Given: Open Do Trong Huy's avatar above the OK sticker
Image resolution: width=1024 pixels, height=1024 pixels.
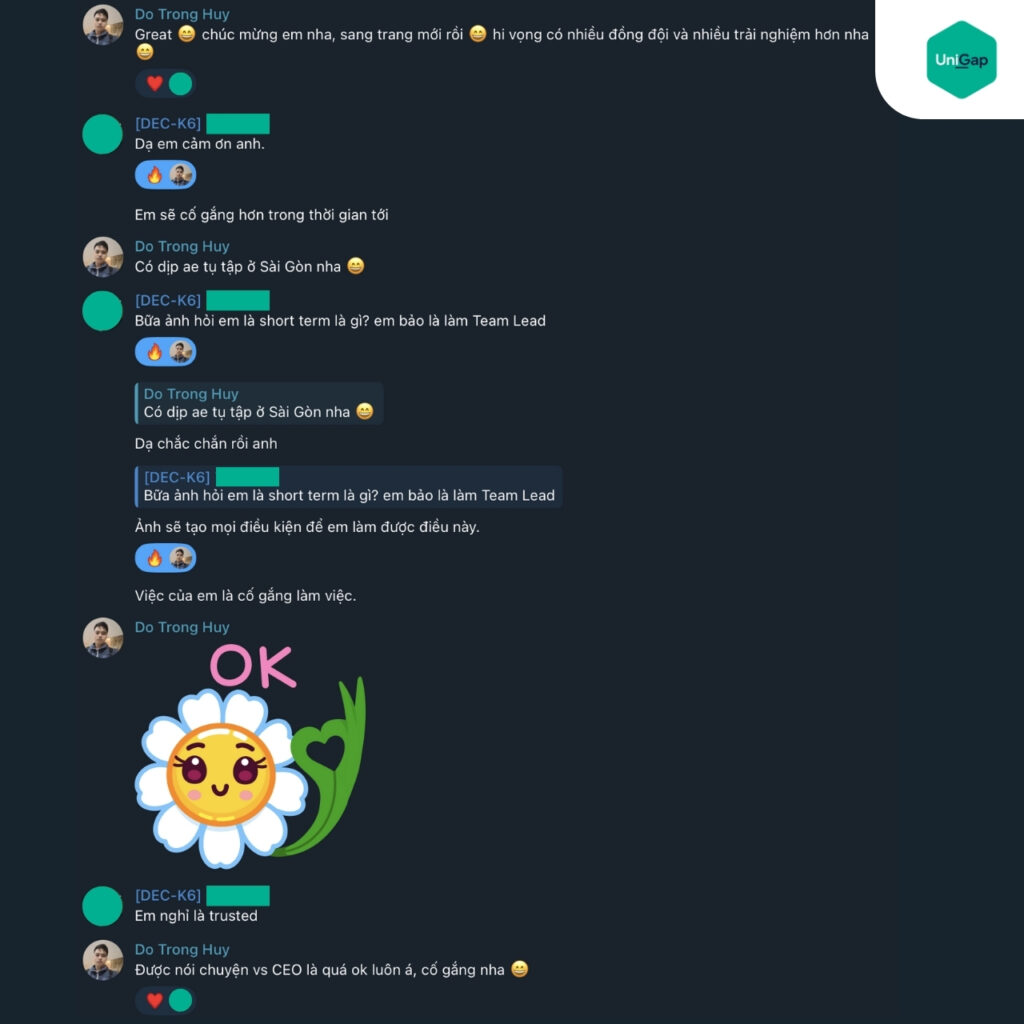Looking at the screenshot, I should (103, 637).
